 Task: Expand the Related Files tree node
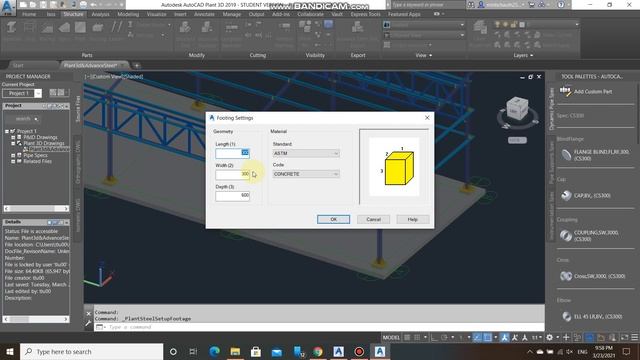13,161
